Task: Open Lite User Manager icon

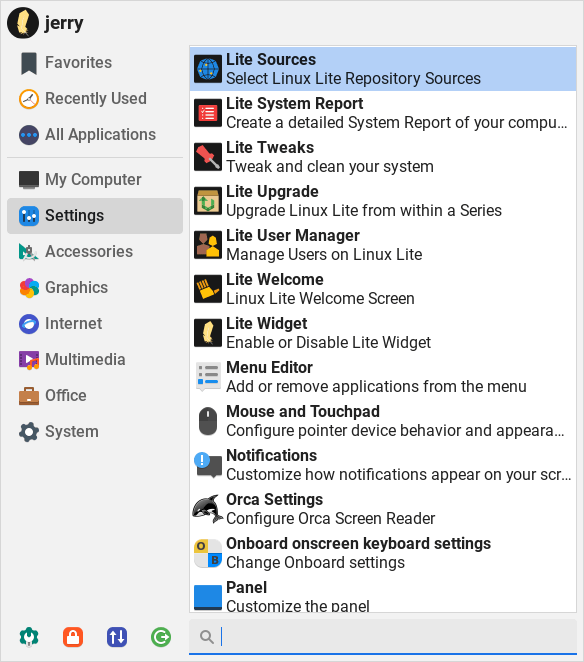Action: point(208,245)
